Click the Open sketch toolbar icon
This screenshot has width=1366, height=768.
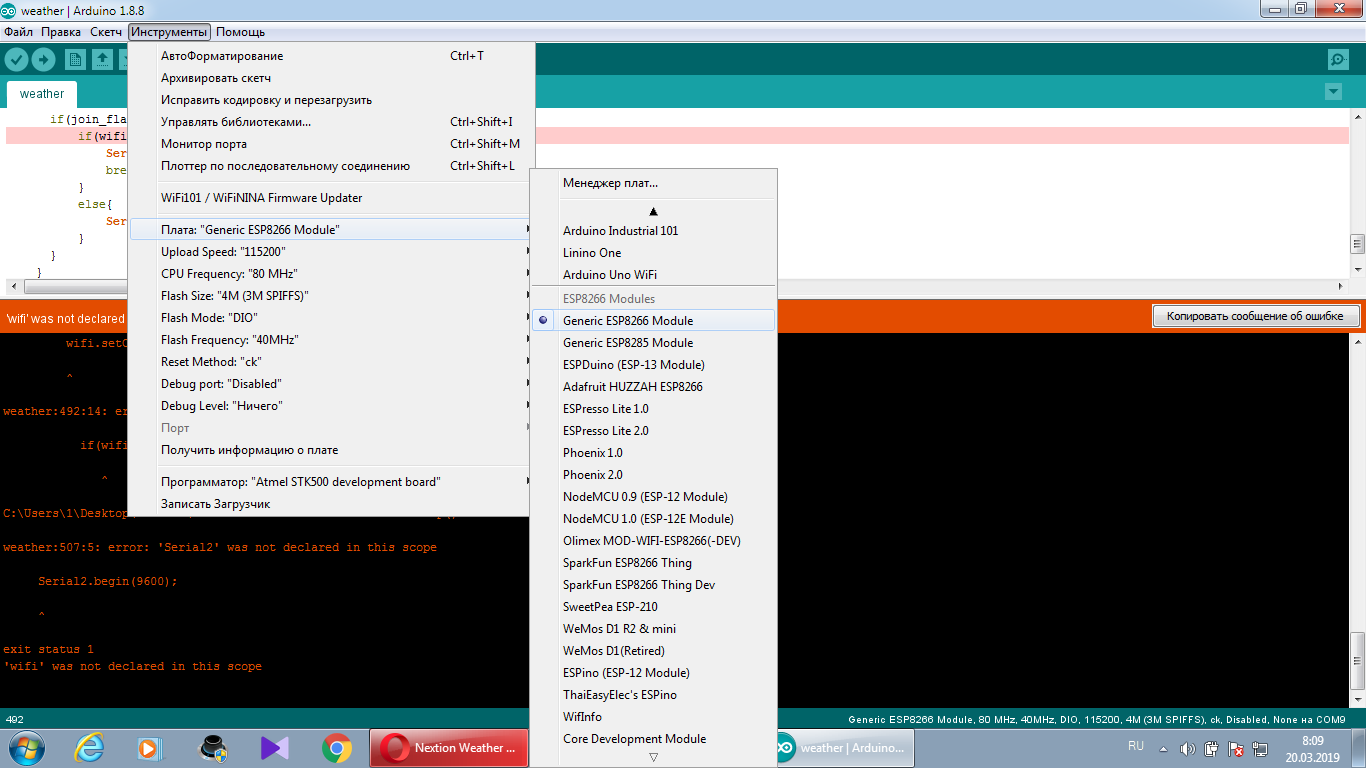(103, 60)
